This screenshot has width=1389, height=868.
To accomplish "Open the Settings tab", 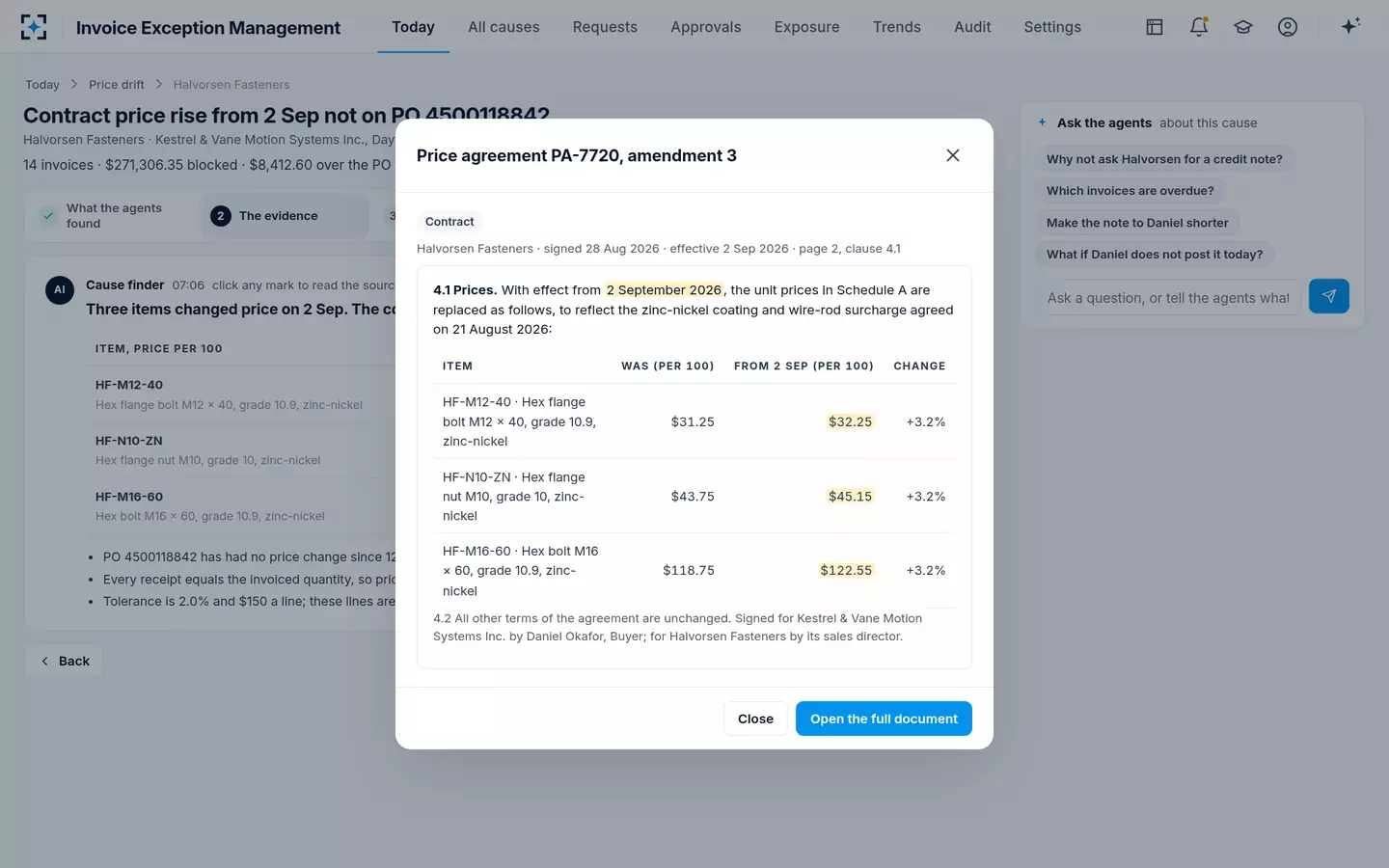I will (1052, 27).
